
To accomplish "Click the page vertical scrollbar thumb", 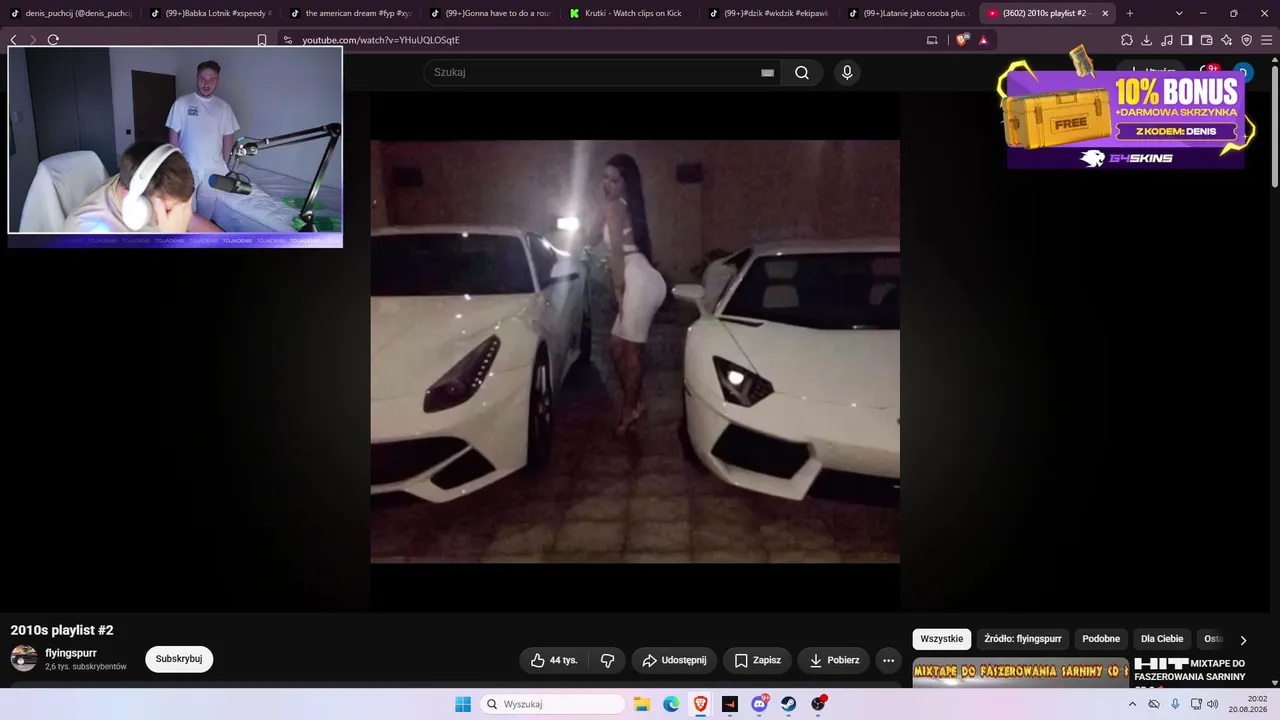I will coord(1276,125).
